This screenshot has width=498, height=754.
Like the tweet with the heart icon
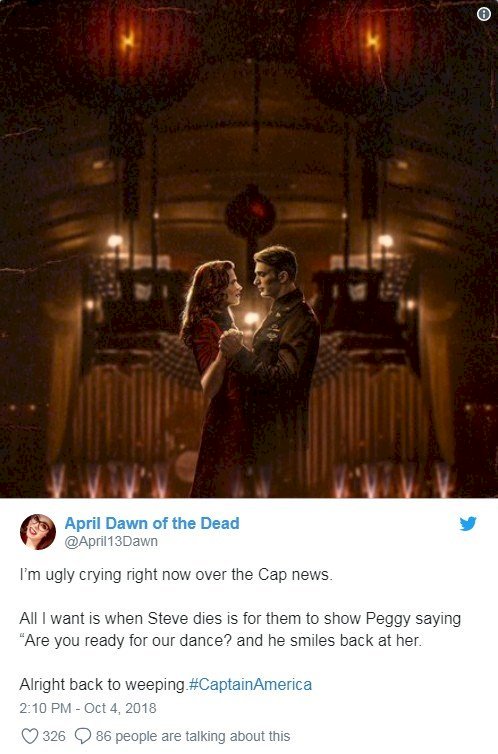[30, 736]
